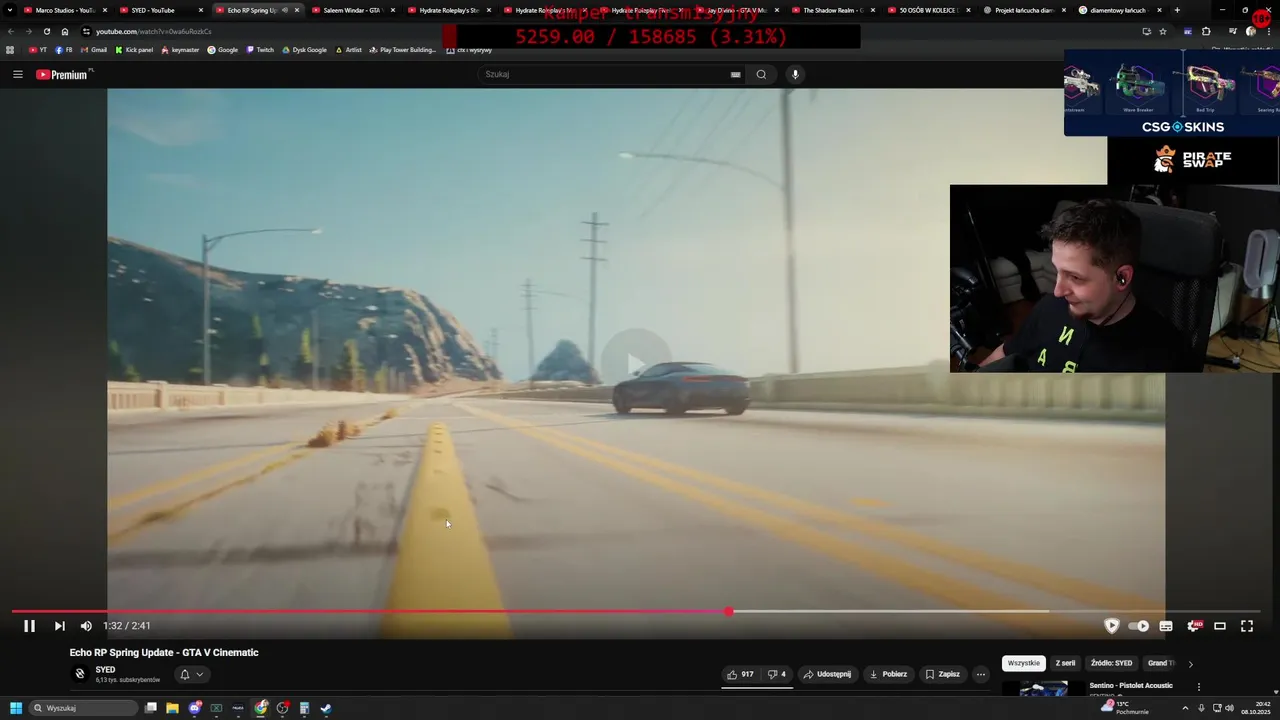Switch to theater mode
Viewport: 1280px width, 720px height.
(1220, 626)
